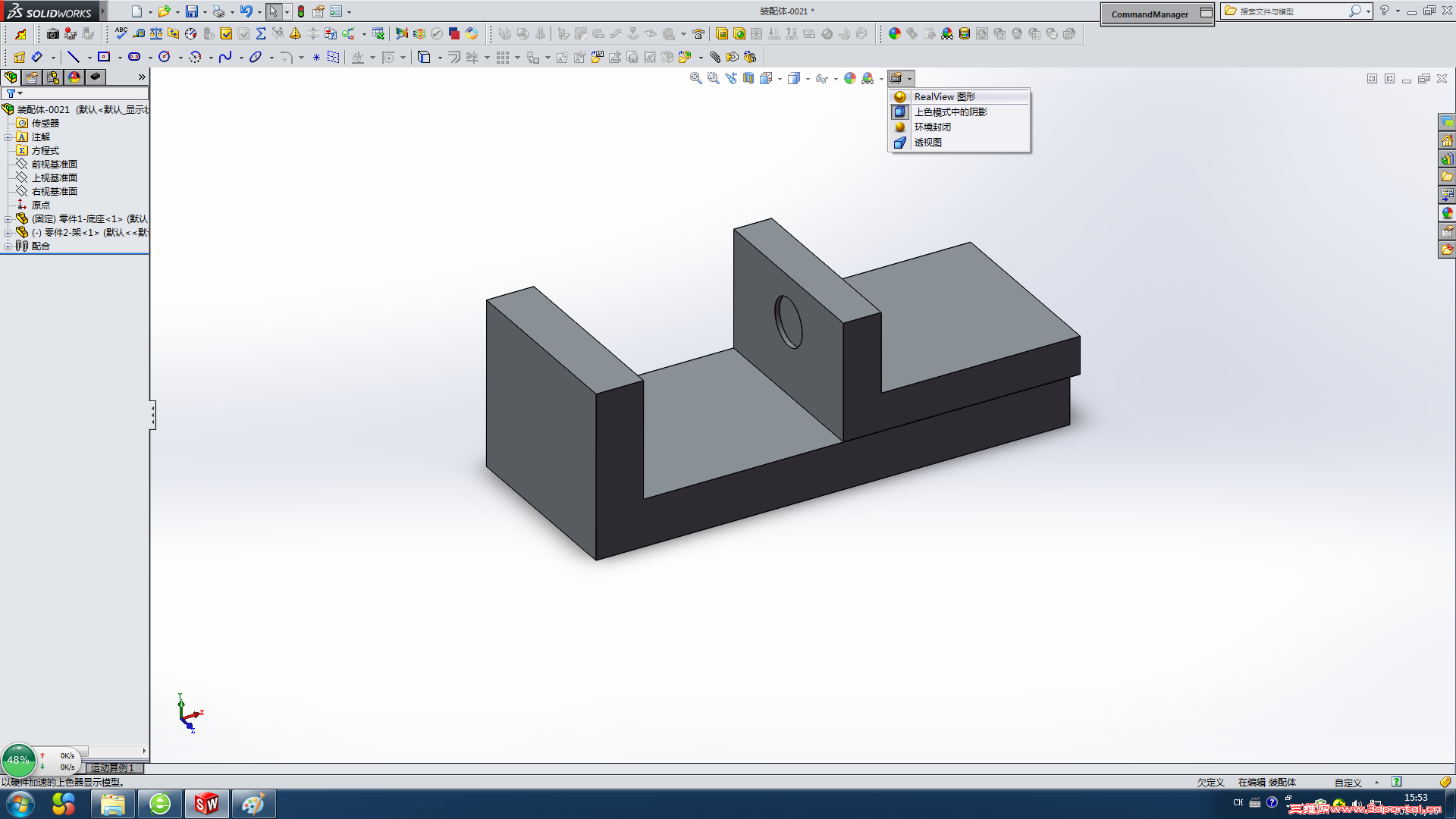
Task: Click the Rebuild traffic light icon
Action: click(301, 11)
